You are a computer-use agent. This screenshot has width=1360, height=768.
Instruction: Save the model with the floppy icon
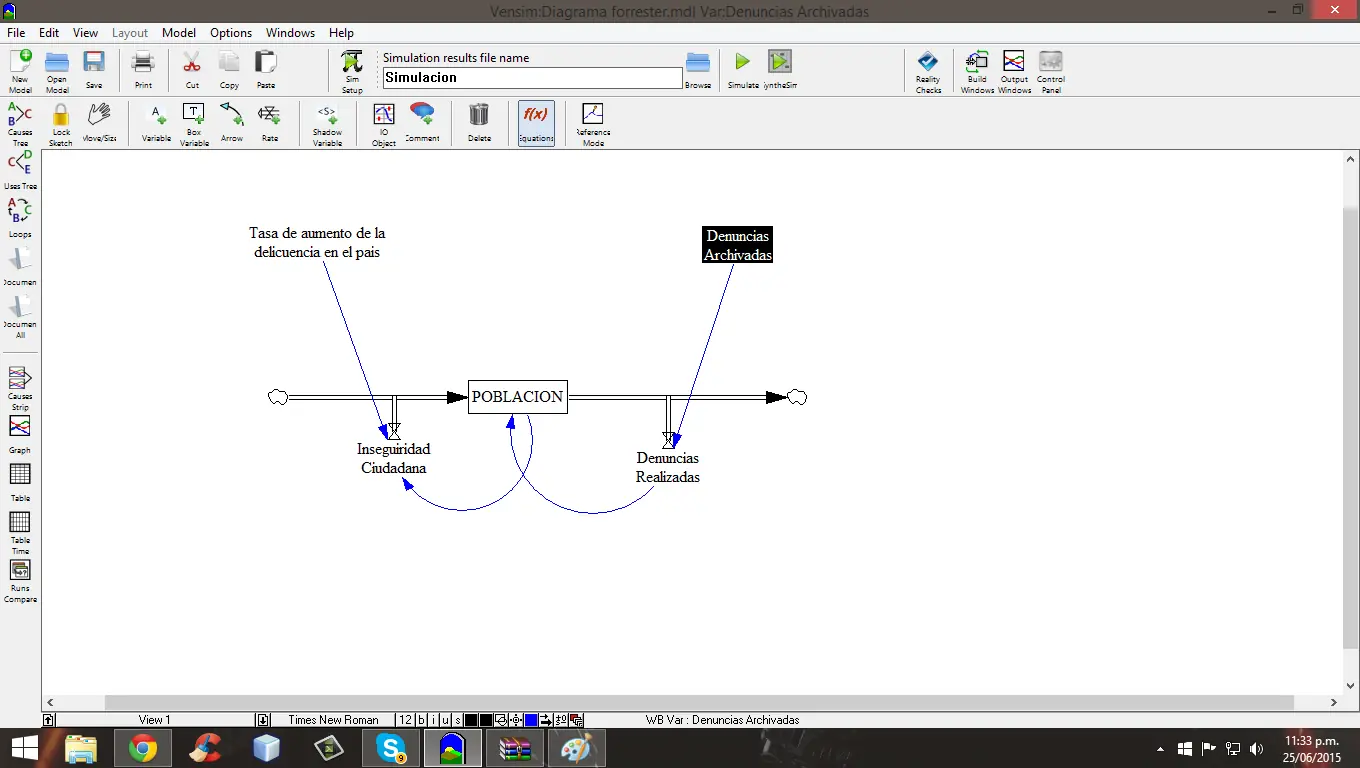coord(94,70)
